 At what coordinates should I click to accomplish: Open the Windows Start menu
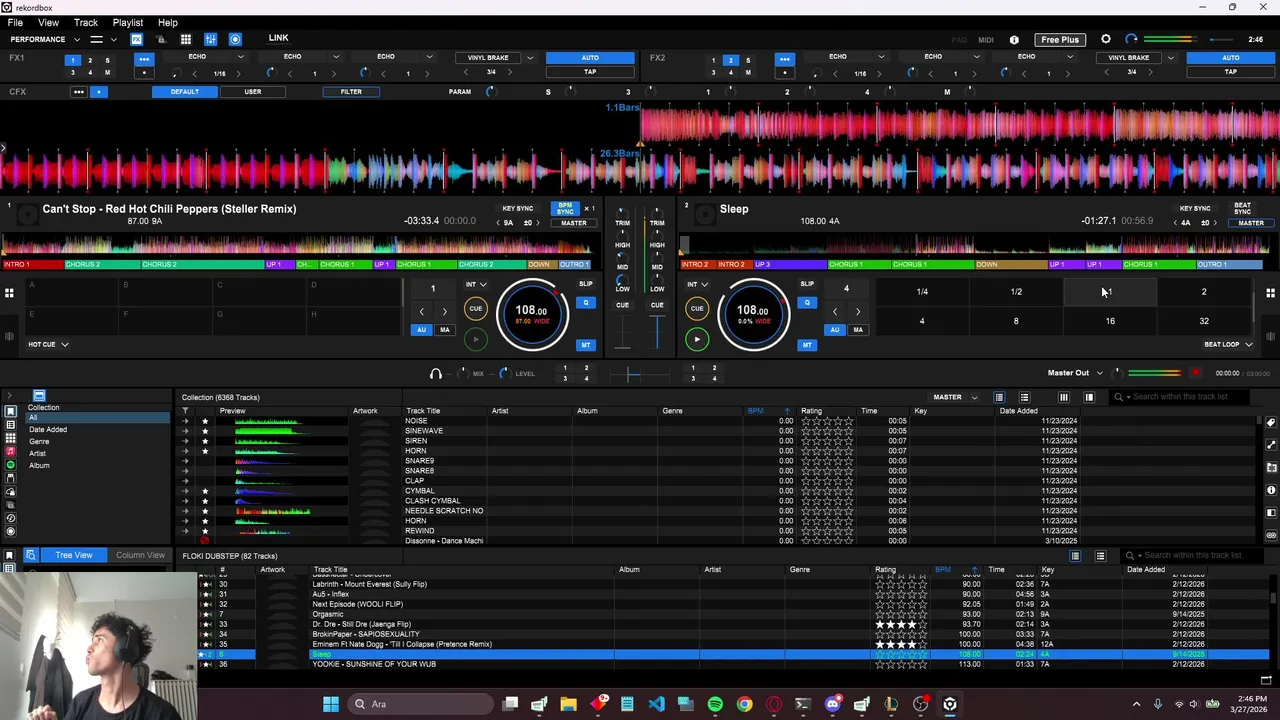click(331, 704)
